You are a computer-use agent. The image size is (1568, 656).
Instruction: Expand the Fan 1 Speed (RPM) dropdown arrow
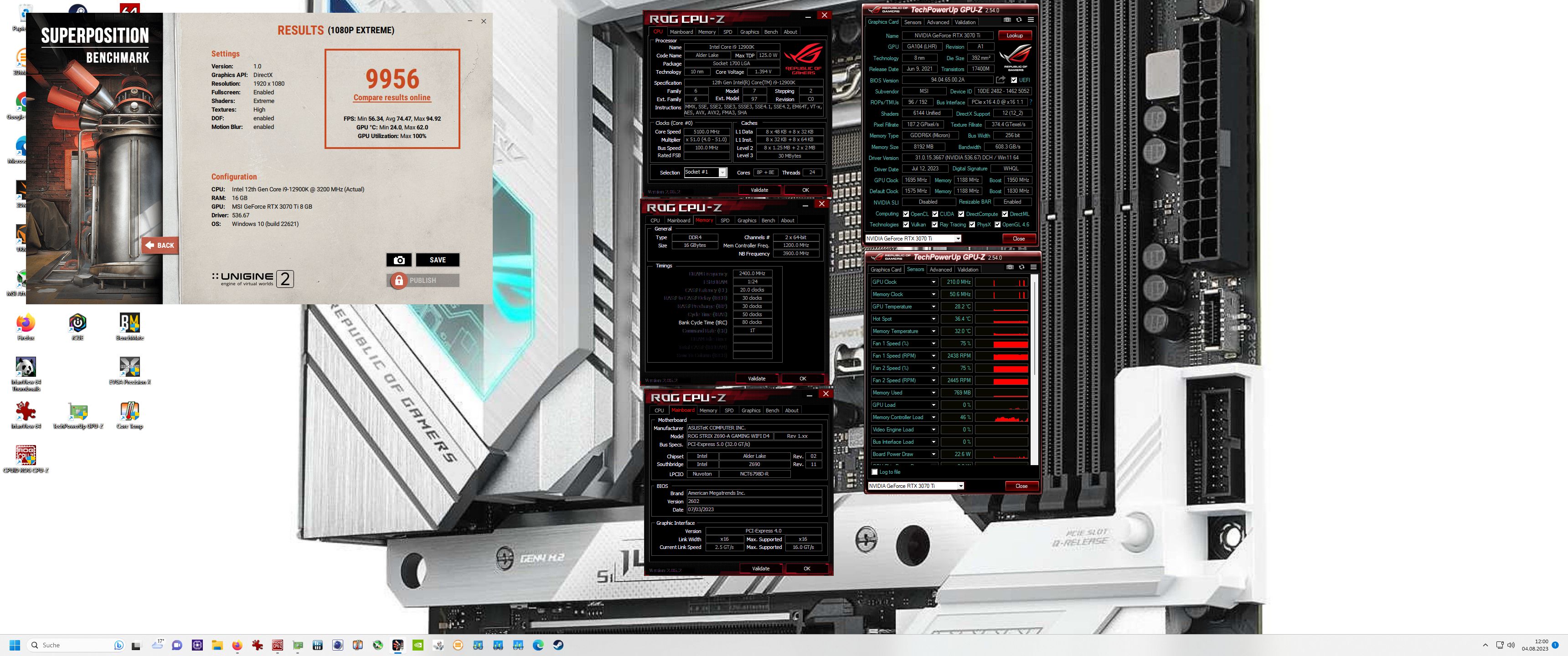(933, 356)
